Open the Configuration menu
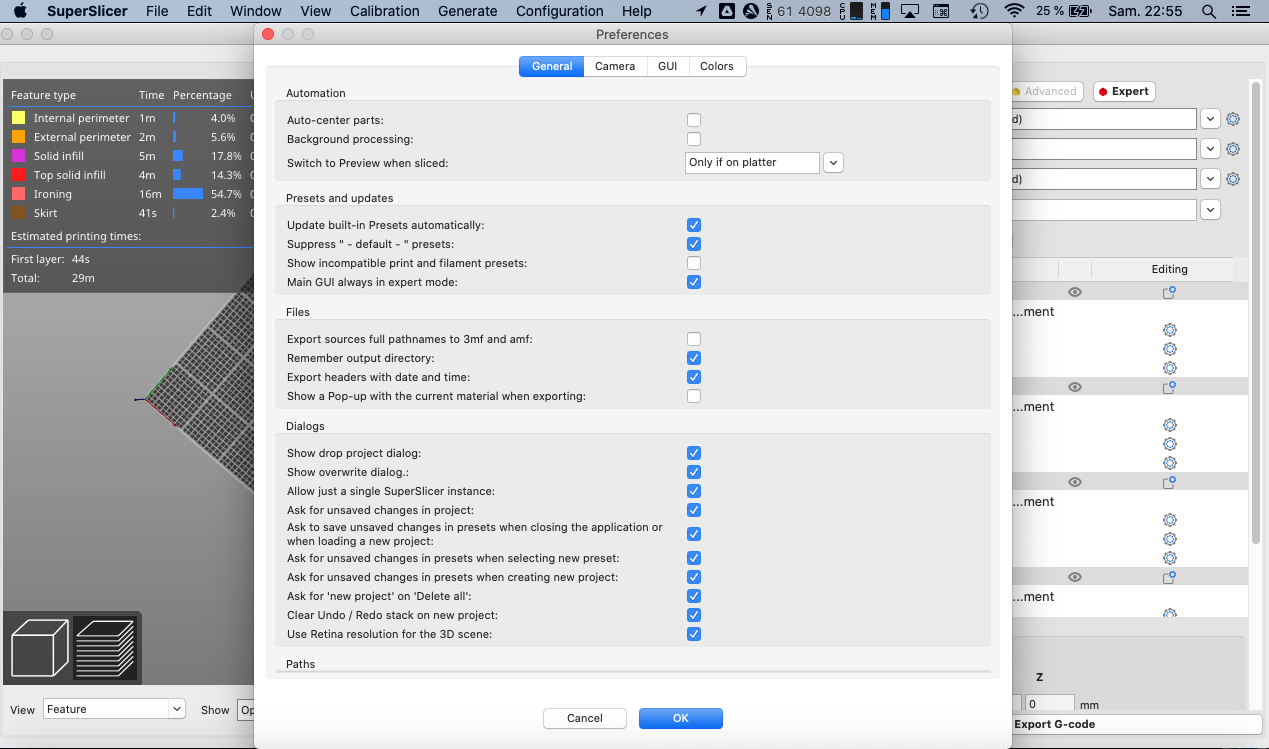 tap(559, 11)
